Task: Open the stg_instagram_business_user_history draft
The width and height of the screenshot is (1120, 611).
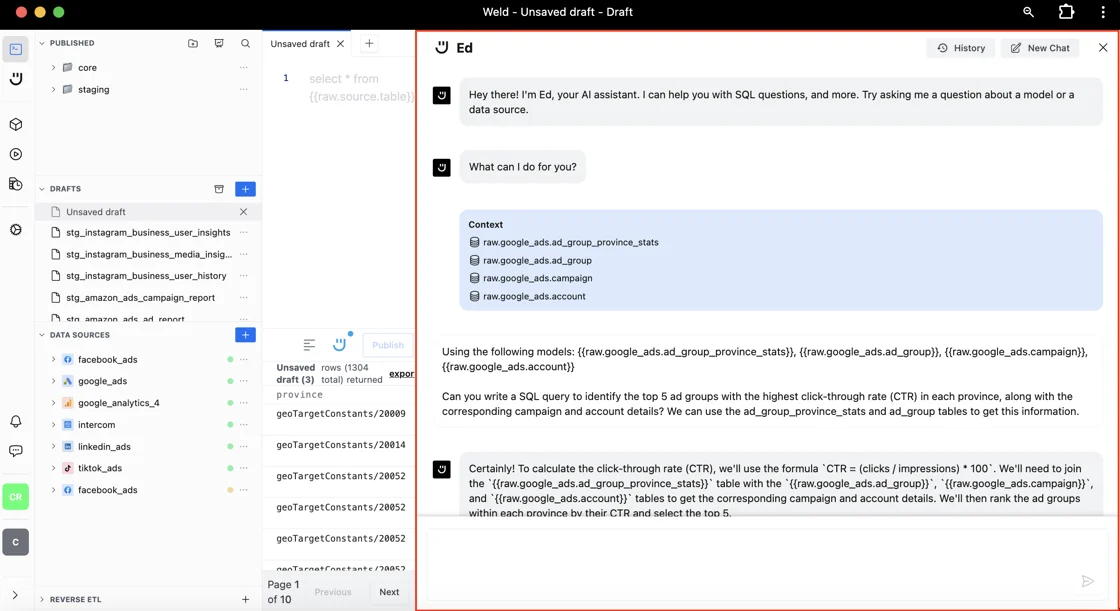Action: 146,276
